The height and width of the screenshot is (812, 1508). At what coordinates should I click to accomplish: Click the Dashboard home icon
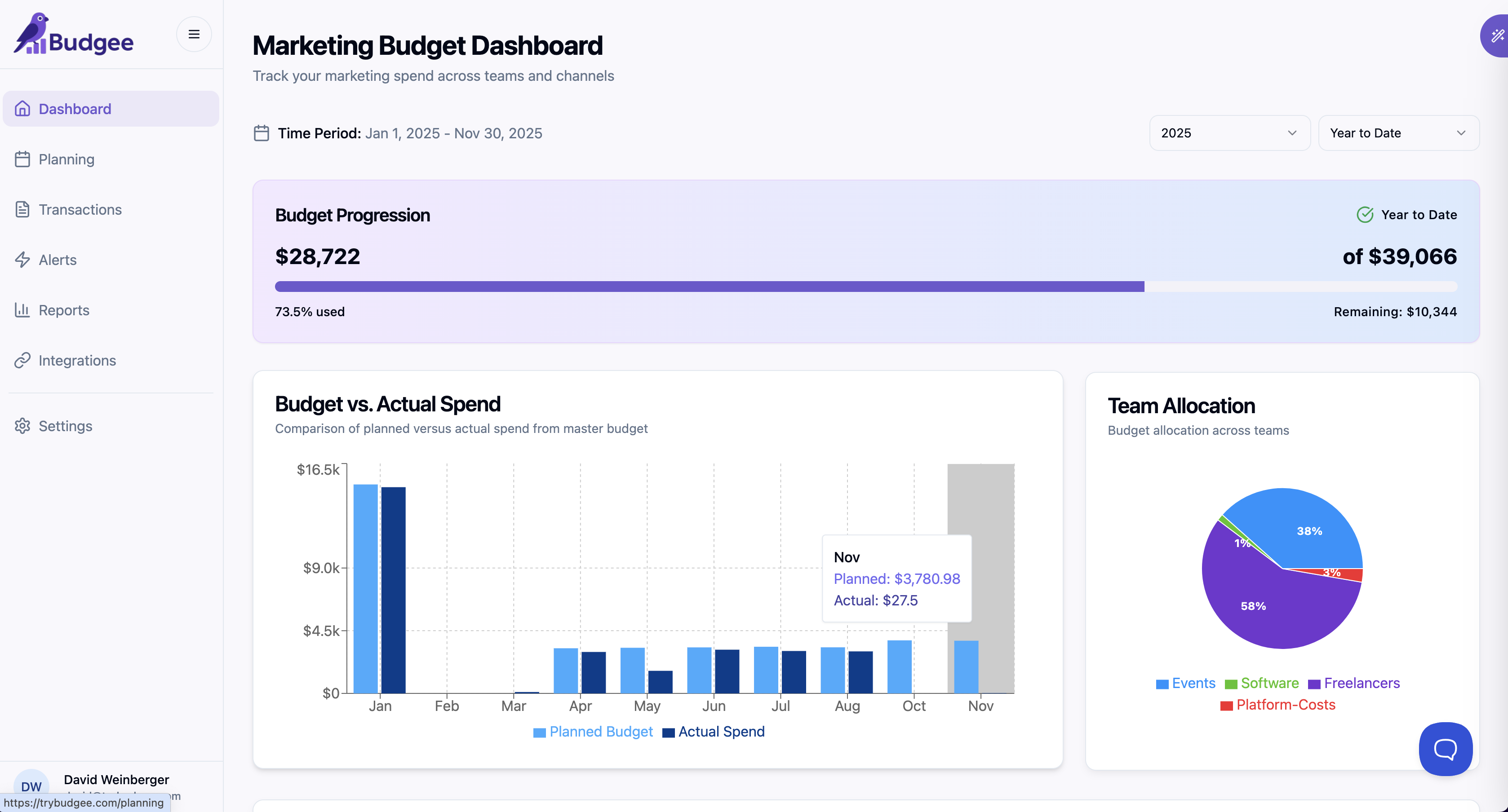click(22, 109)
